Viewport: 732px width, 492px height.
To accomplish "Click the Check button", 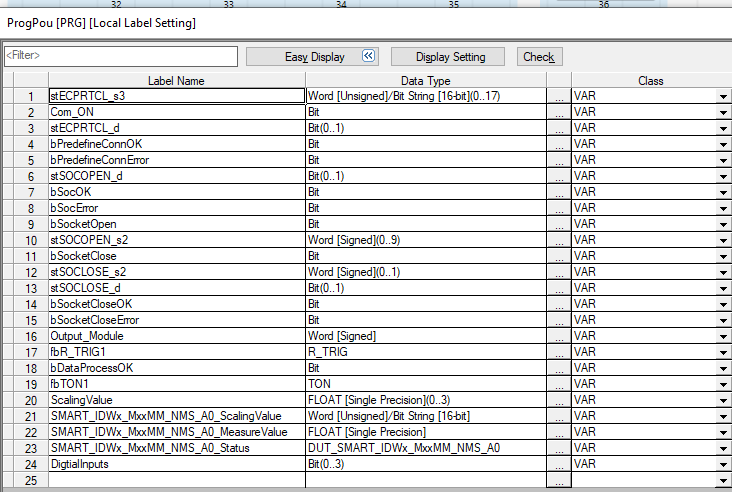I will click(539, 56).
